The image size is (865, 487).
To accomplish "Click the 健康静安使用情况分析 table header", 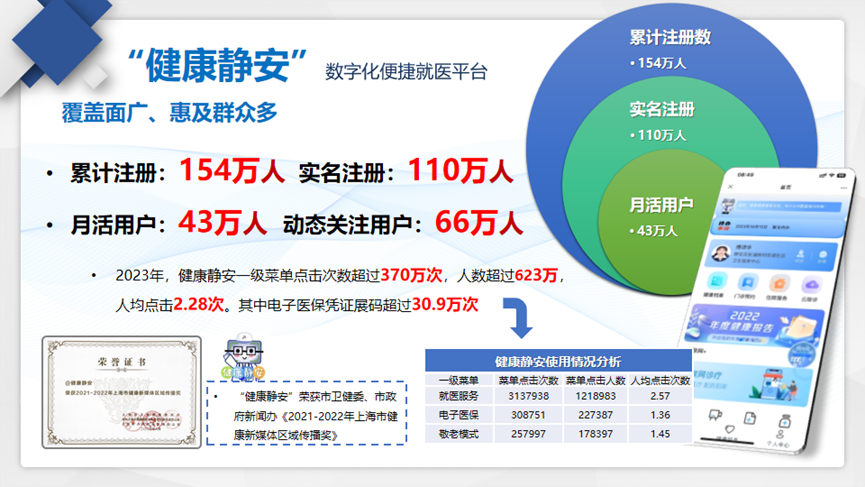I will click(558, 361).
